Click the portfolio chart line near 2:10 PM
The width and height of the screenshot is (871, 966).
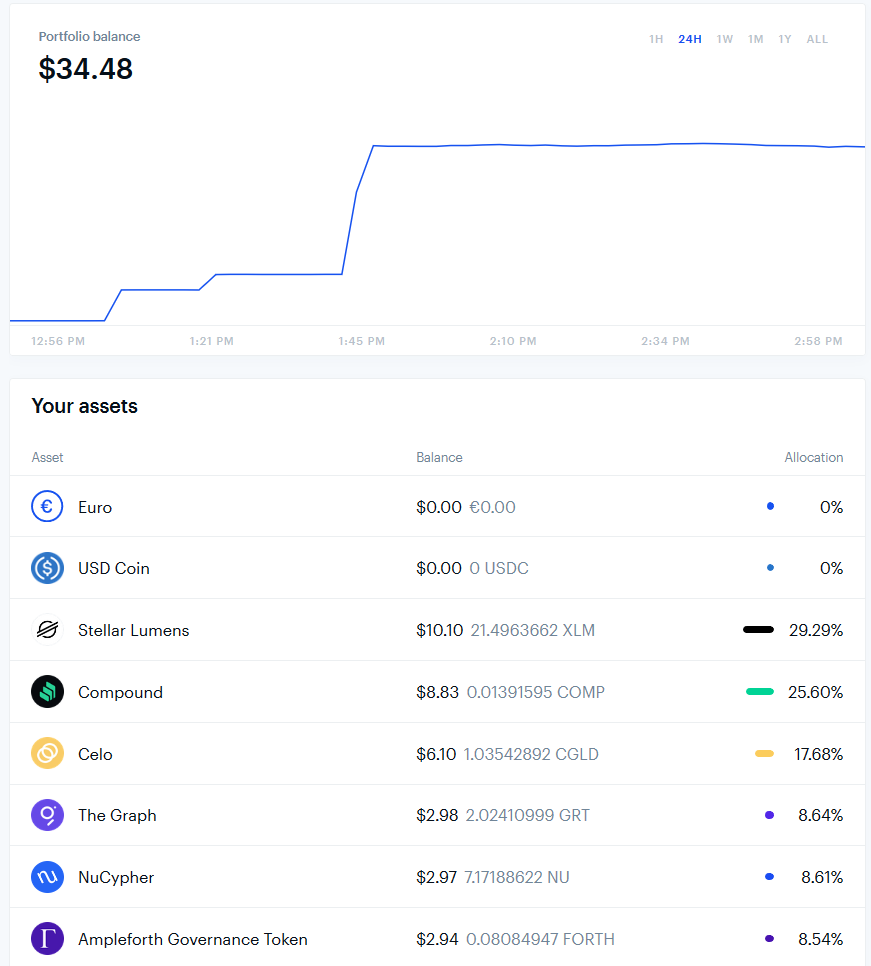[513, 145]
